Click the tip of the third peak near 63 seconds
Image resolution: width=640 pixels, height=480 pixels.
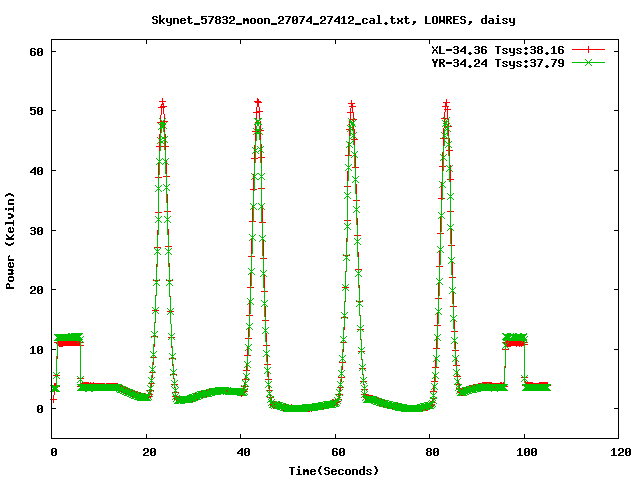(352, 104)
